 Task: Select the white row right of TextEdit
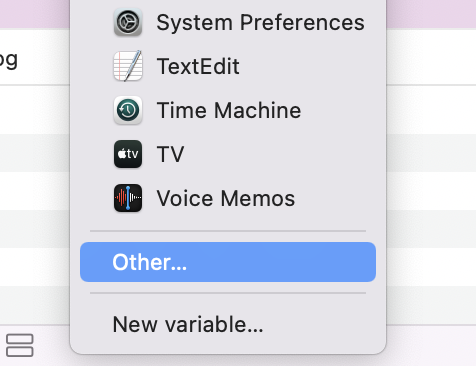click(x=431, y=57)
